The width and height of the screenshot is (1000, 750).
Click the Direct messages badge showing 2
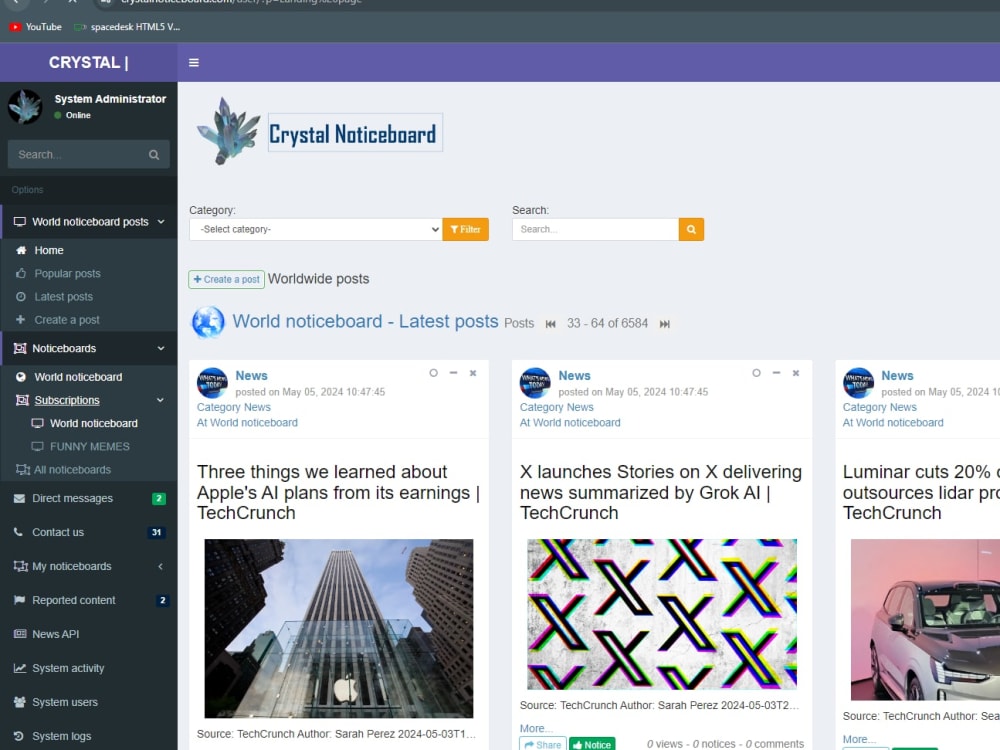click(x=159, y=499)
